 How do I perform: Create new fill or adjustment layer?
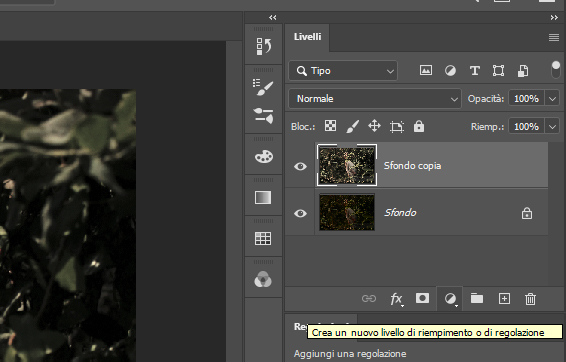(x=450, y=299)
